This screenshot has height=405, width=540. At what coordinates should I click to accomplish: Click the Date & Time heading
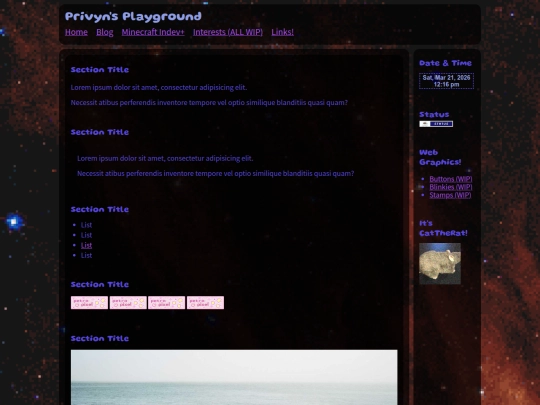[x=445, y=63]
